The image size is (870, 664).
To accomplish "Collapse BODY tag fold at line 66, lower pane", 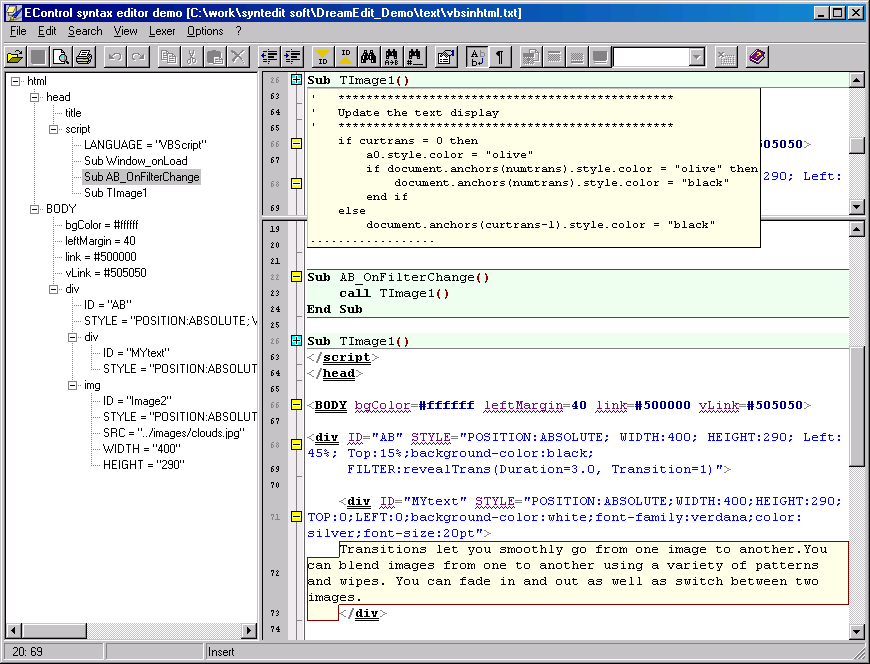I will (x=296, y=405).
